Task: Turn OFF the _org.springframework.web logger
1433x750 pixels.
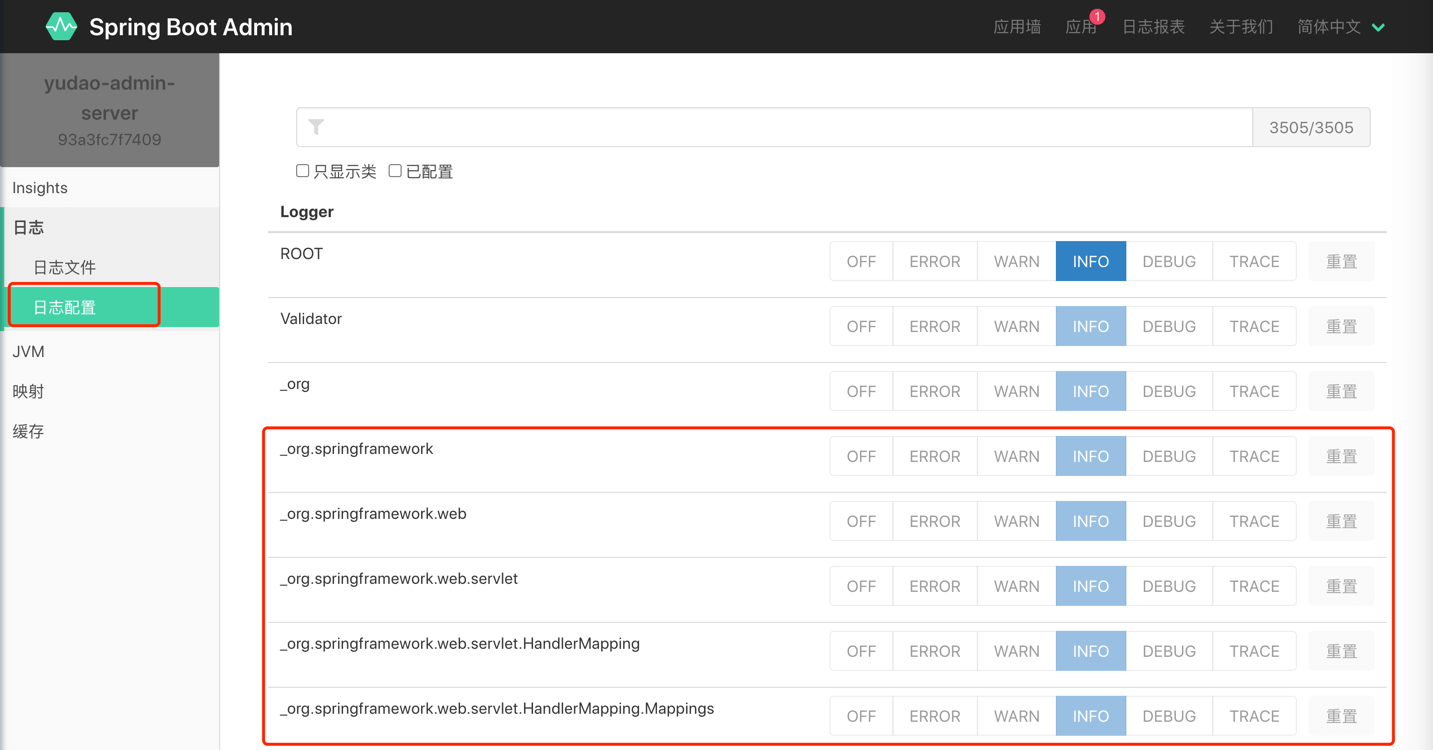Action: point(860,521)
